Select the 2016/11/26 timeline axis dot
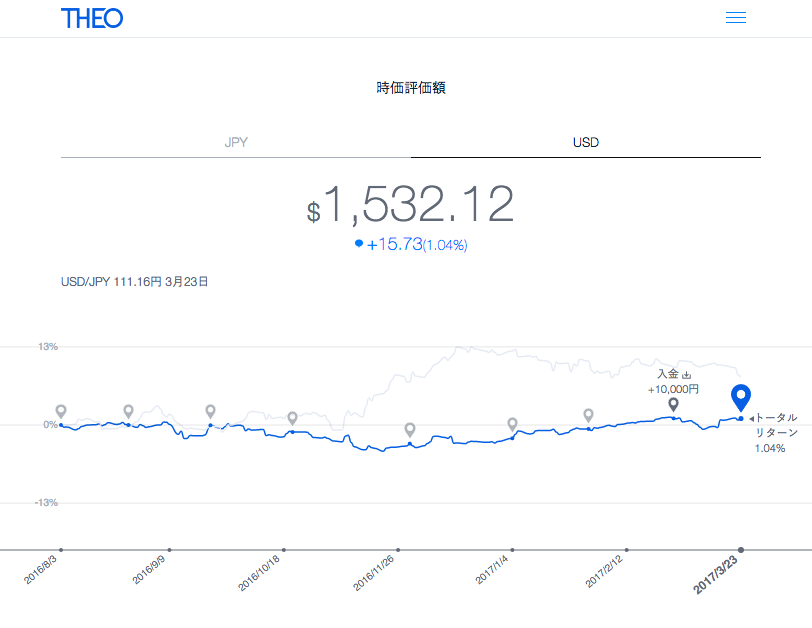The width and height of the screenshot is (812, 628). [398, 550]
